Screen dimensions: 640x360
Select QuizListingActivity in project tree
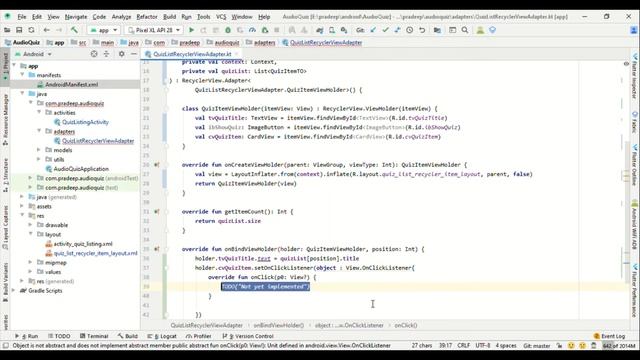(85, 122)
